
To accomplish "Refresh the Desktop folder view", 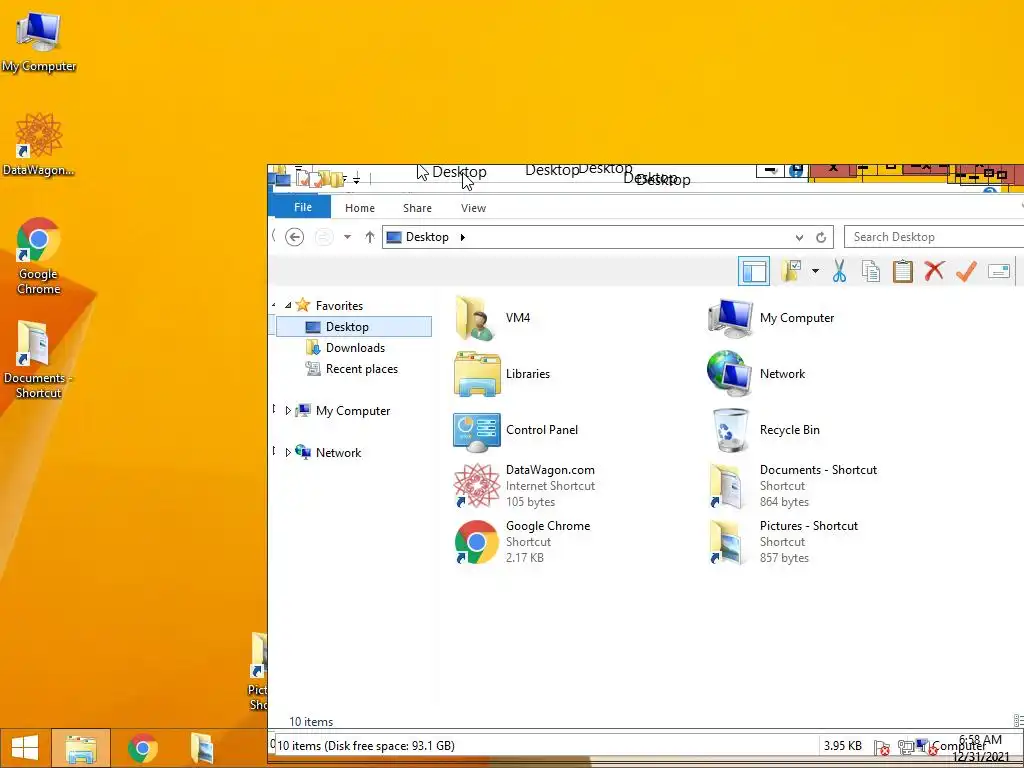I will coord(821,238).
